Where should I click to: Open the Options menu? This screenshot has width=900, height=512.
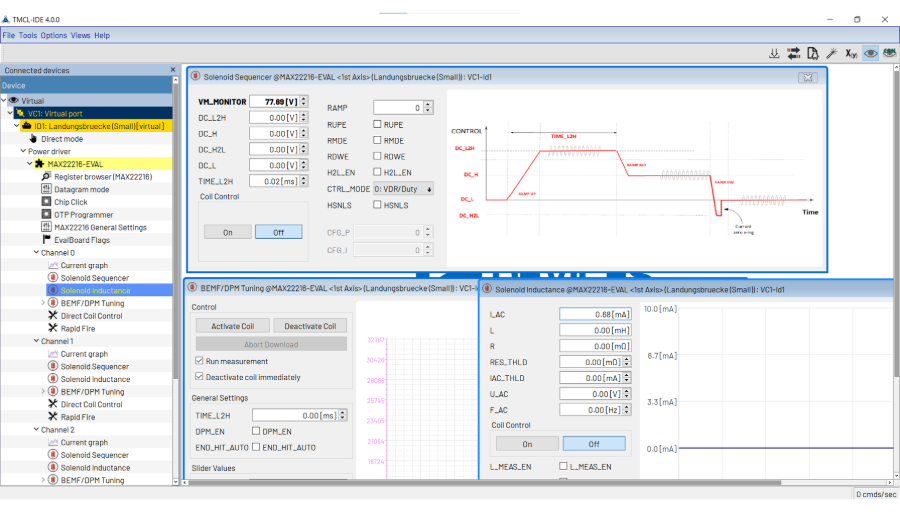(x=53, y=36)
